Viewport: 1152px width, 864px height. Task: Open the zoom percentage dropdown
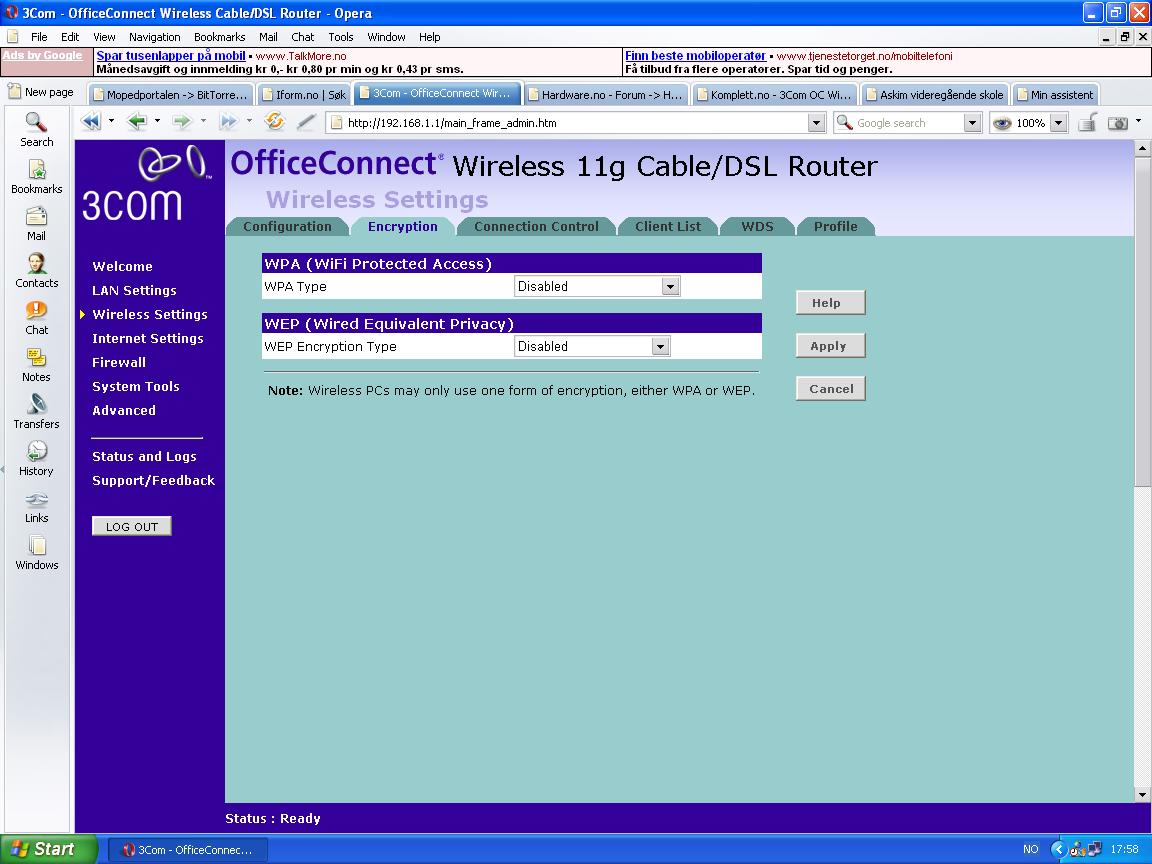[1059, 123]
